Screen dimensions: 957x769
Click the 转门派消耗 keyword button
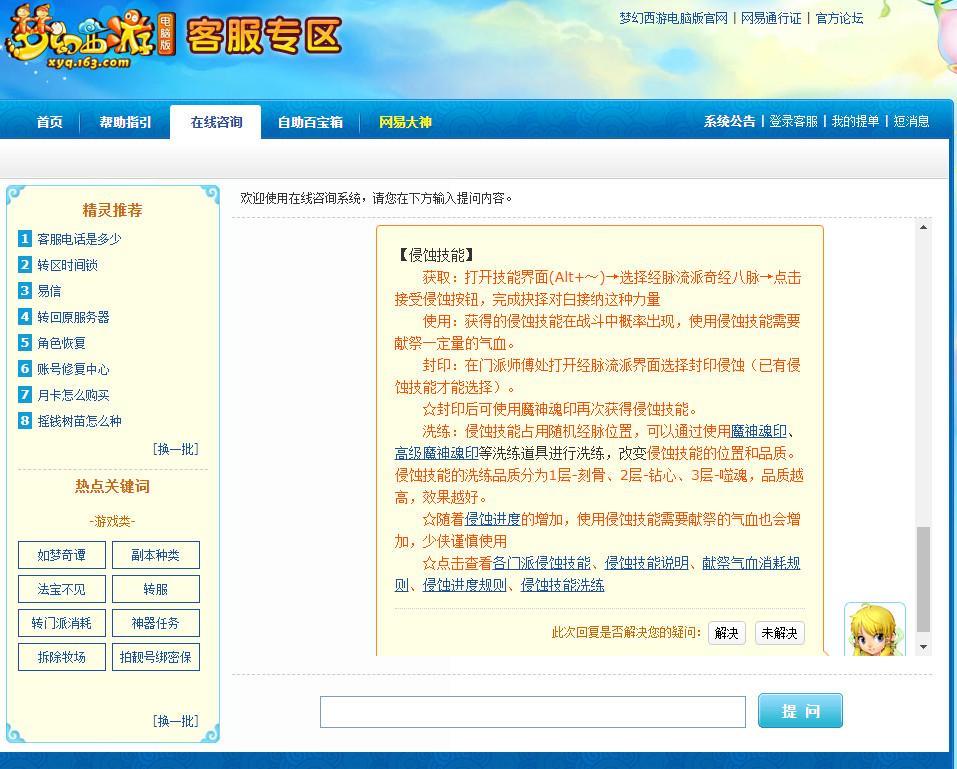(x=62, y=623)
